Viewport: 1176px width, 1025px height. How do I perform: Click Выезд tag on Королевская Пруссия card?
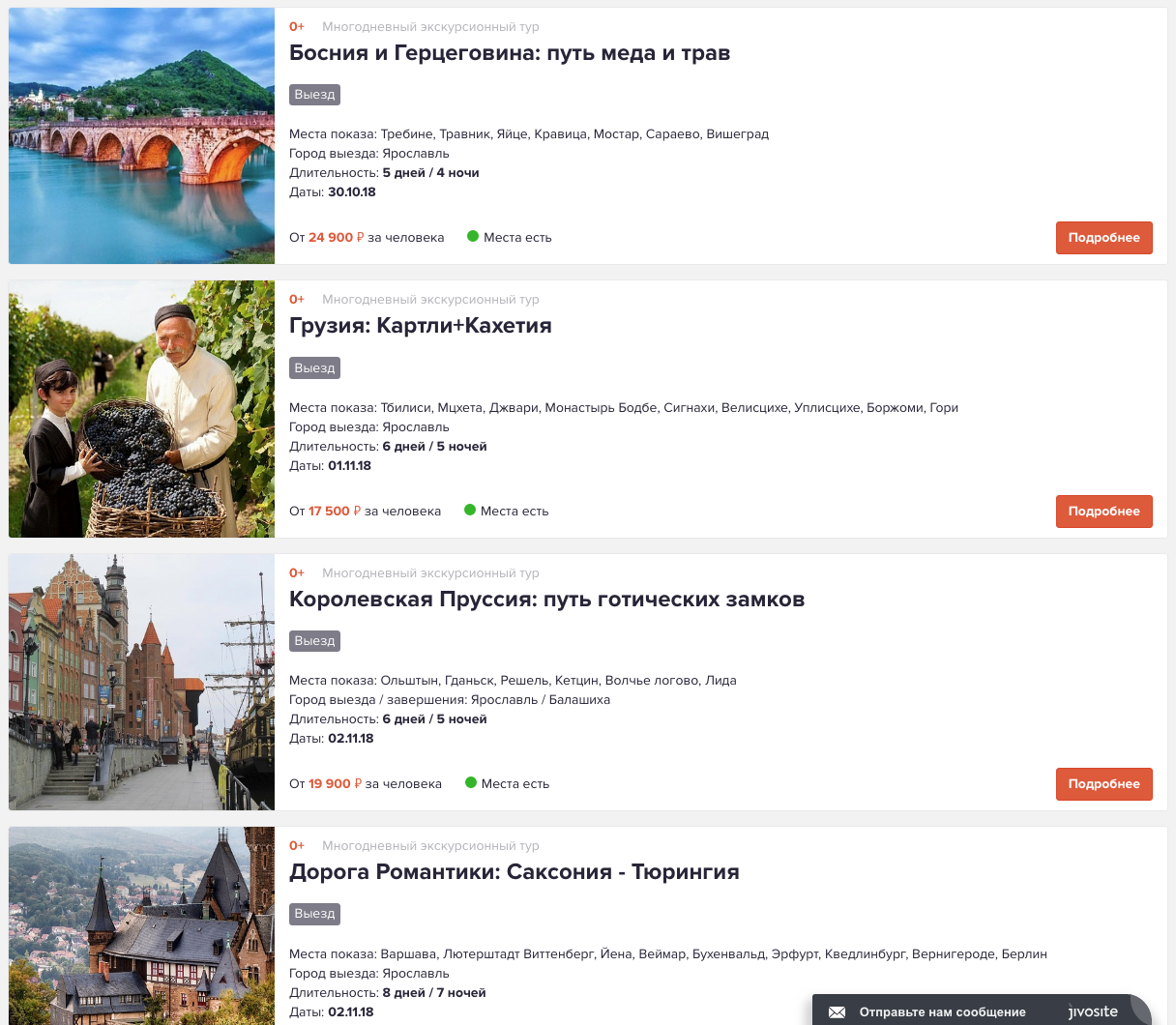(314, 641)
